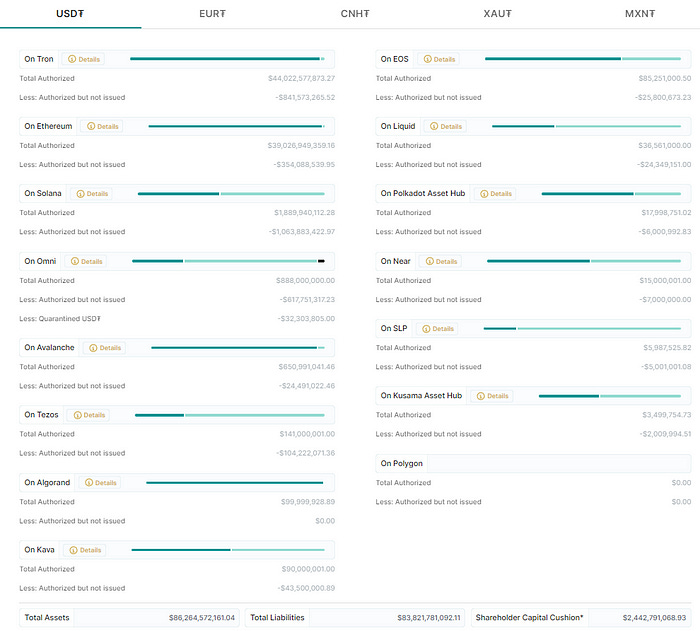The image size is (700, 631).
Task: Click the On Kava label
Action: coord(39,550)
